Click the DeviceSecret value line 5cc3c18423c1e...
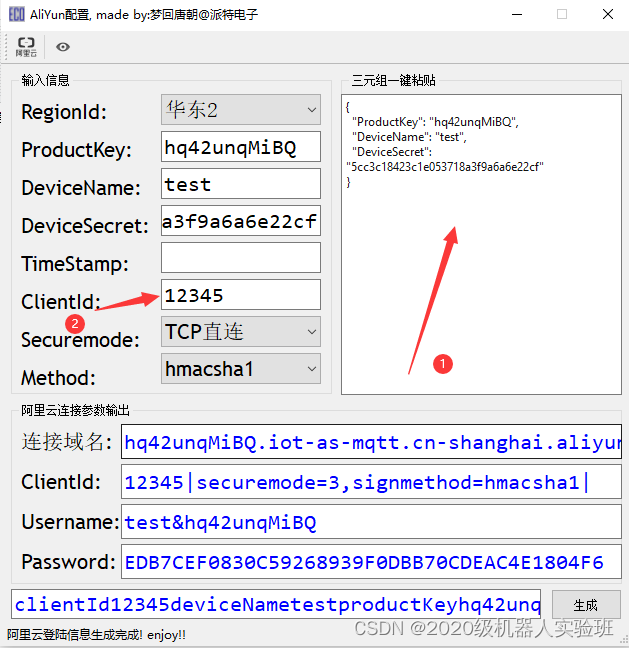 point(445,167)
